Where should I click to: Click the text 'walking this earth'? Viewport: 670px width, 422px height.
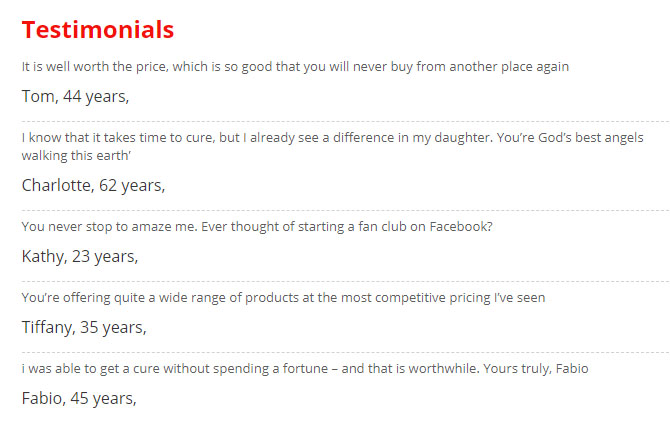[x=76, y=155]
